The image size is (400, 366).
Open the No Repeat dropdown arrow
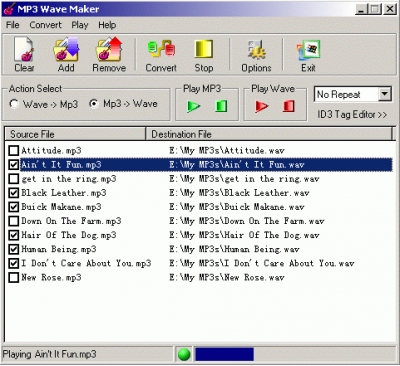(384, 94)
